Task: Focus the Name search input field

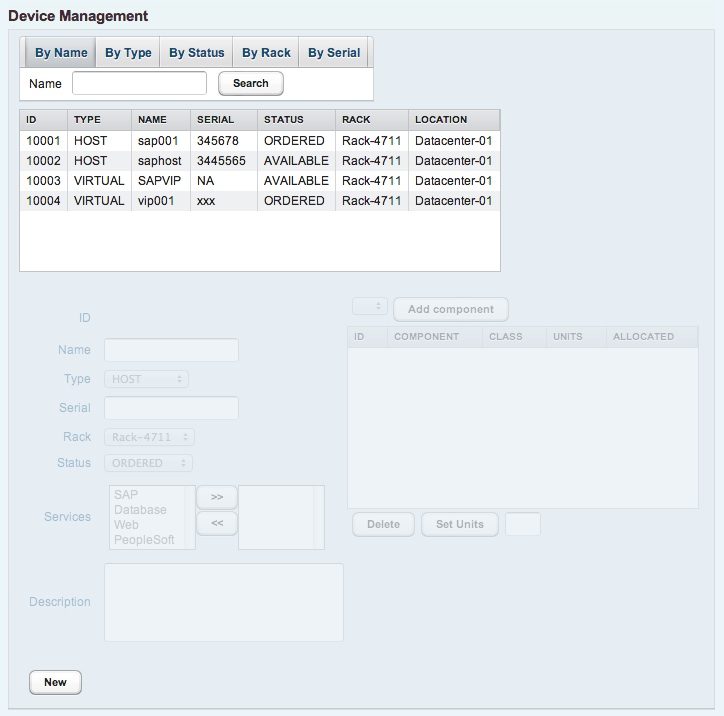Action: (139, 83)
